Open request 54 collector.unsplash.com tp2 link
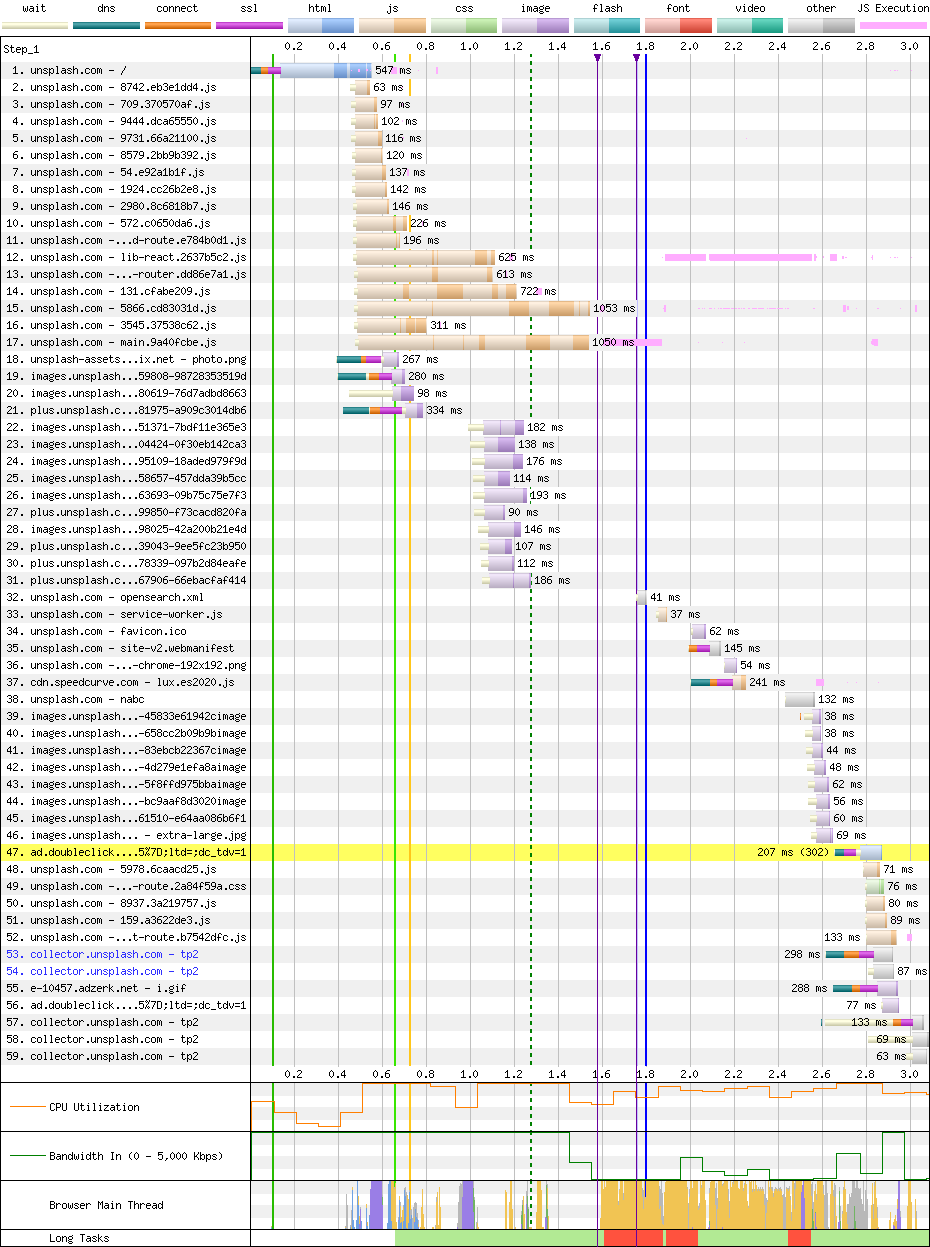Viewport: 930px width, 1247px height. coord(114,972)
